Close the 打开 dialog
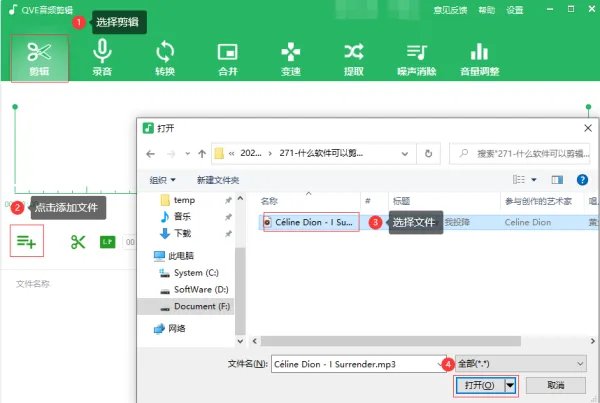600x403 pixels. tap(588, 128)
